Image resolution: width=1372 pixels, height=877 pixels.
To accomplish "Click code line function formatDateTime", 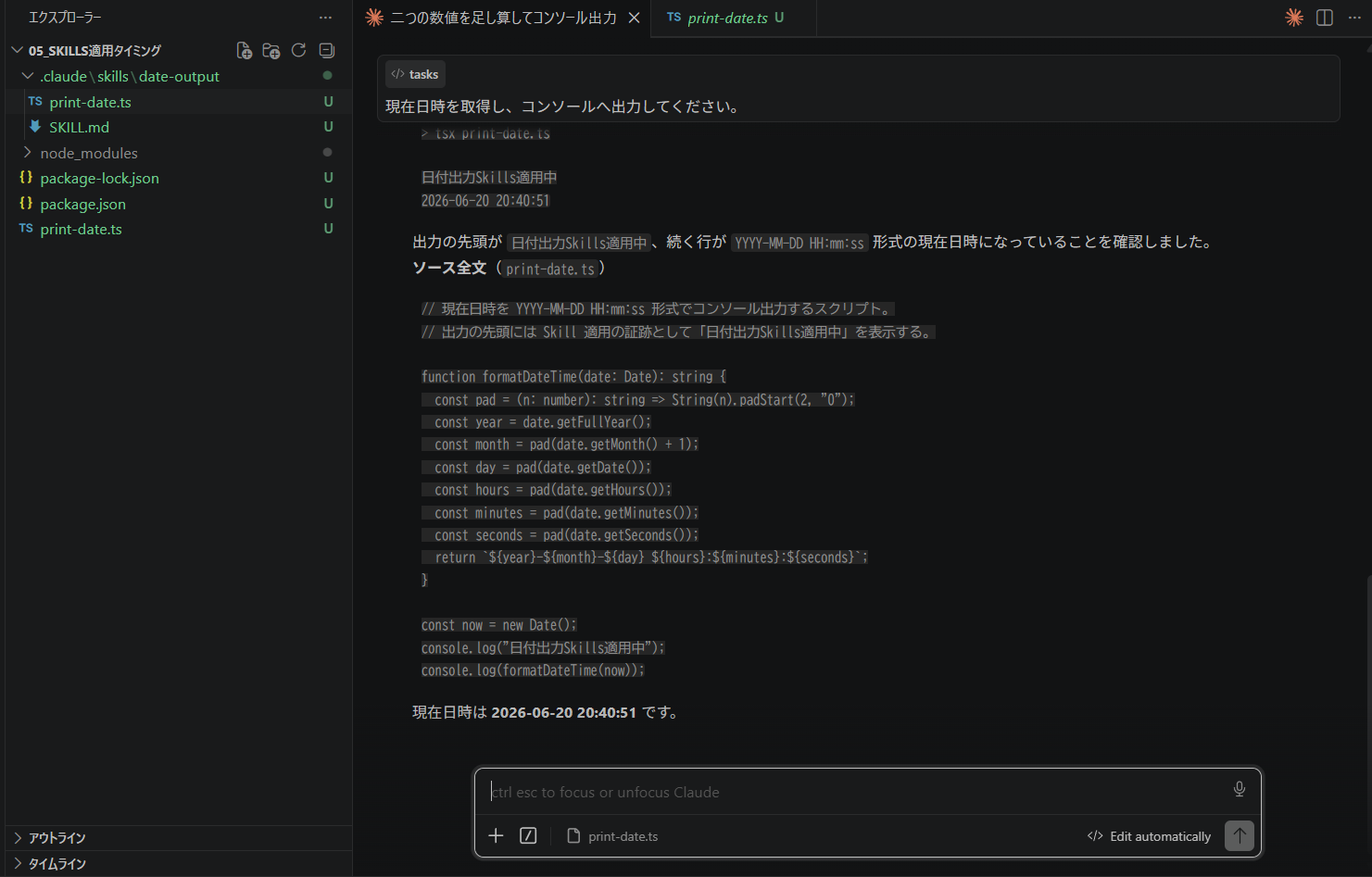I will tap(574, 377).
